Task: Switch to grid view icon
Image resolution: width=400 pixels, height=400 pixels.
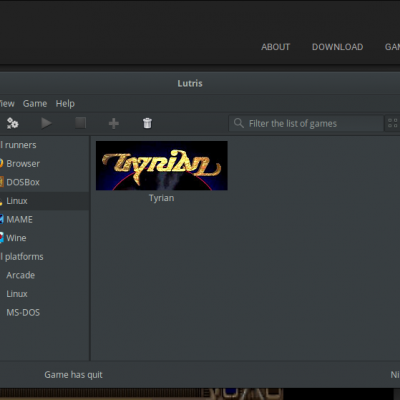Action: coord(393,123)
